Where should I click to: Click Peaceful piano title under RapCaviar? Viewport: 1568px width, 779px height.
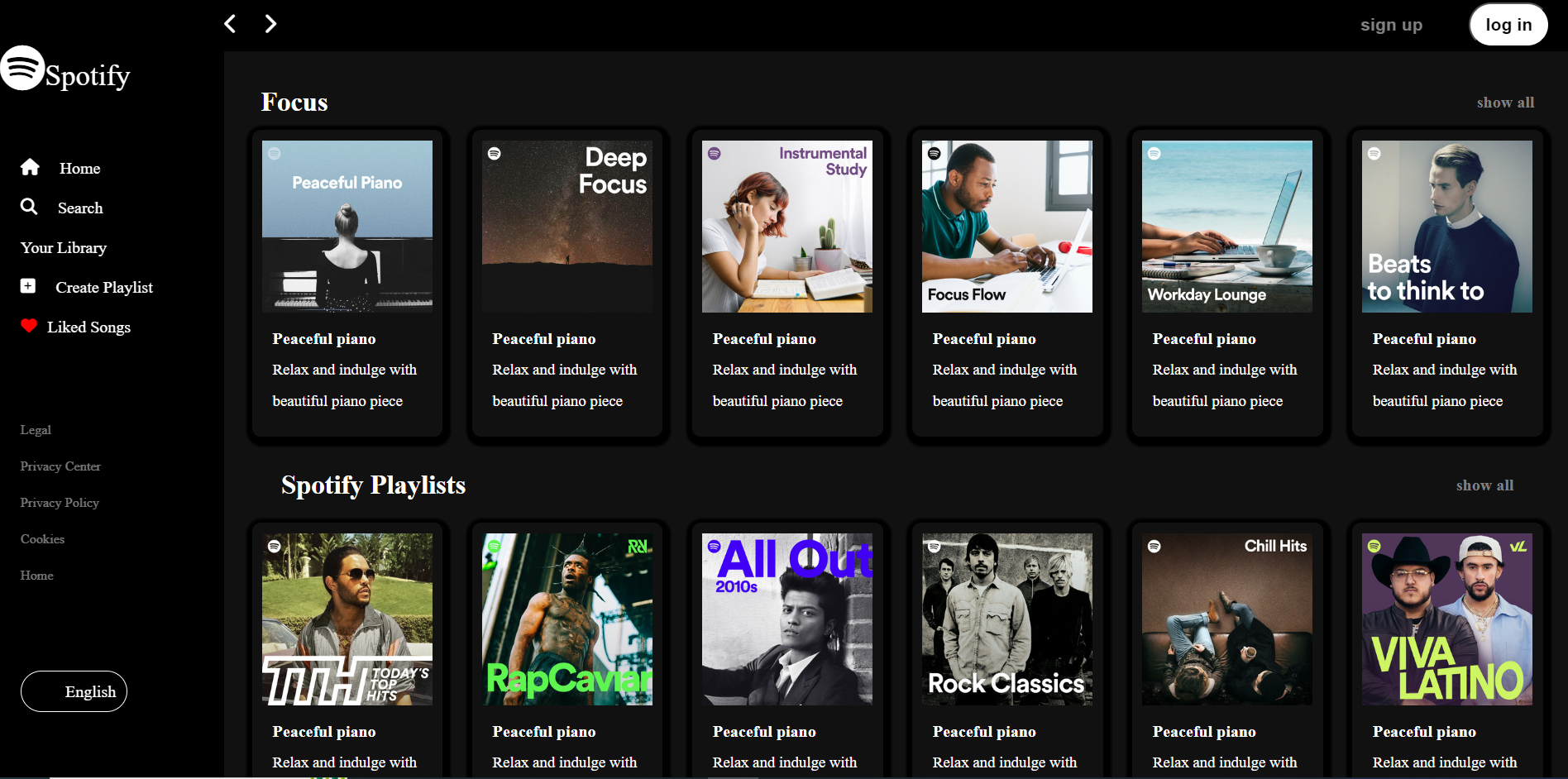tap(544, 732)
